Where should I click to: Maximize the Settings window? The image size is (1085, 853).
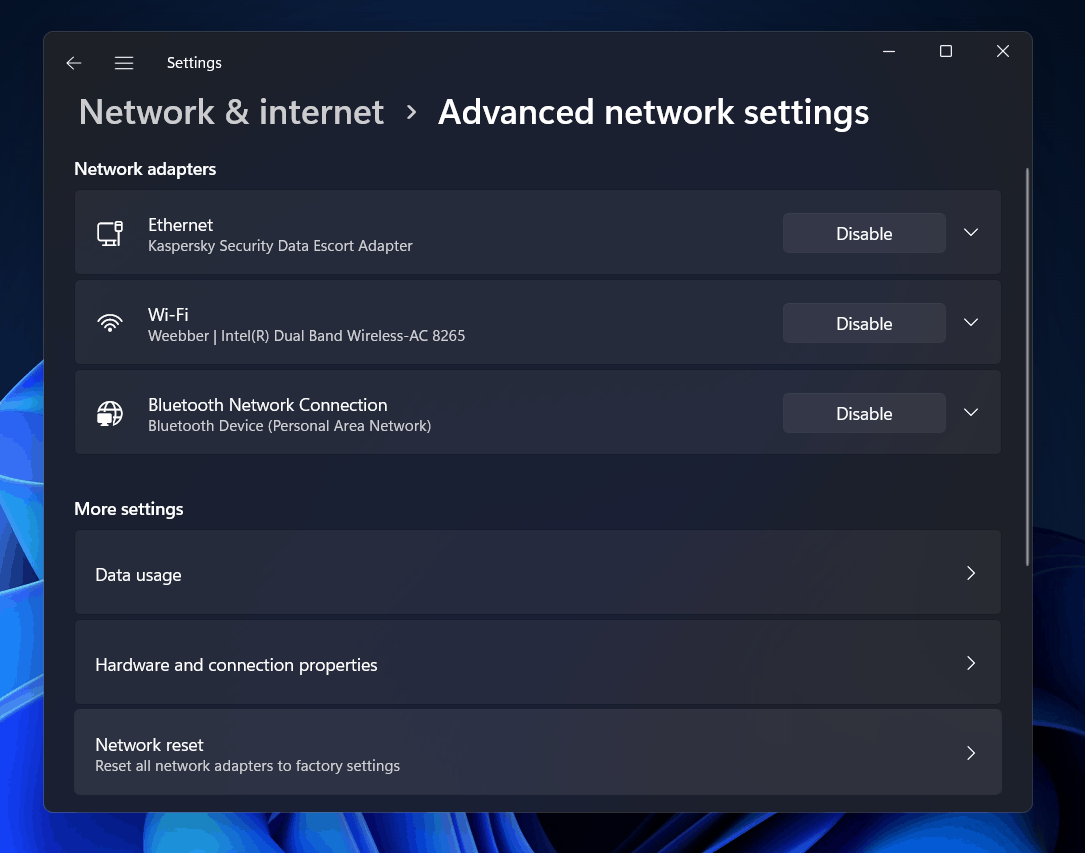coord(946,51)
